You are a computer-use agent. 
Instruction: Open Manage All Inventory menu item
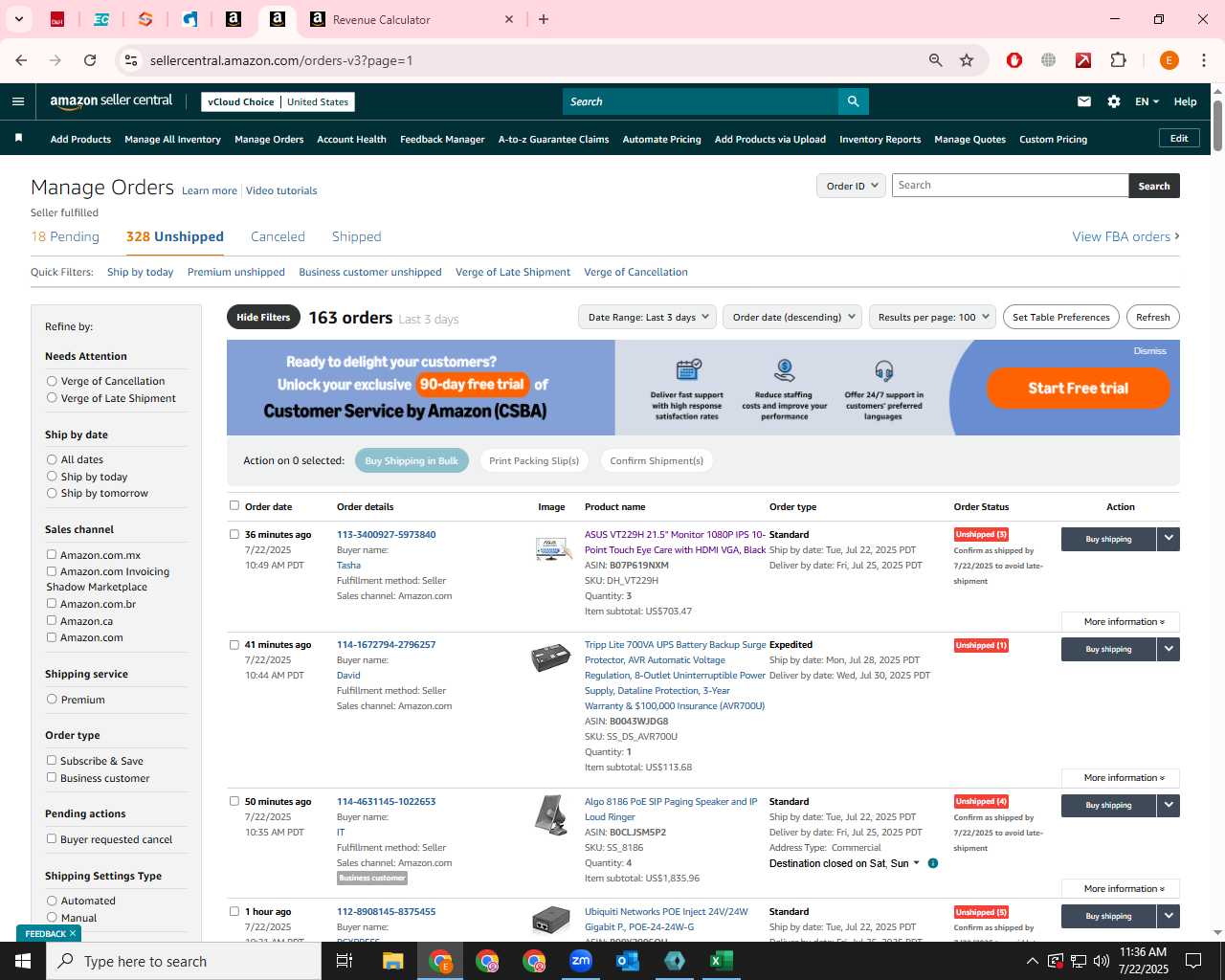(x=172, y=139)
